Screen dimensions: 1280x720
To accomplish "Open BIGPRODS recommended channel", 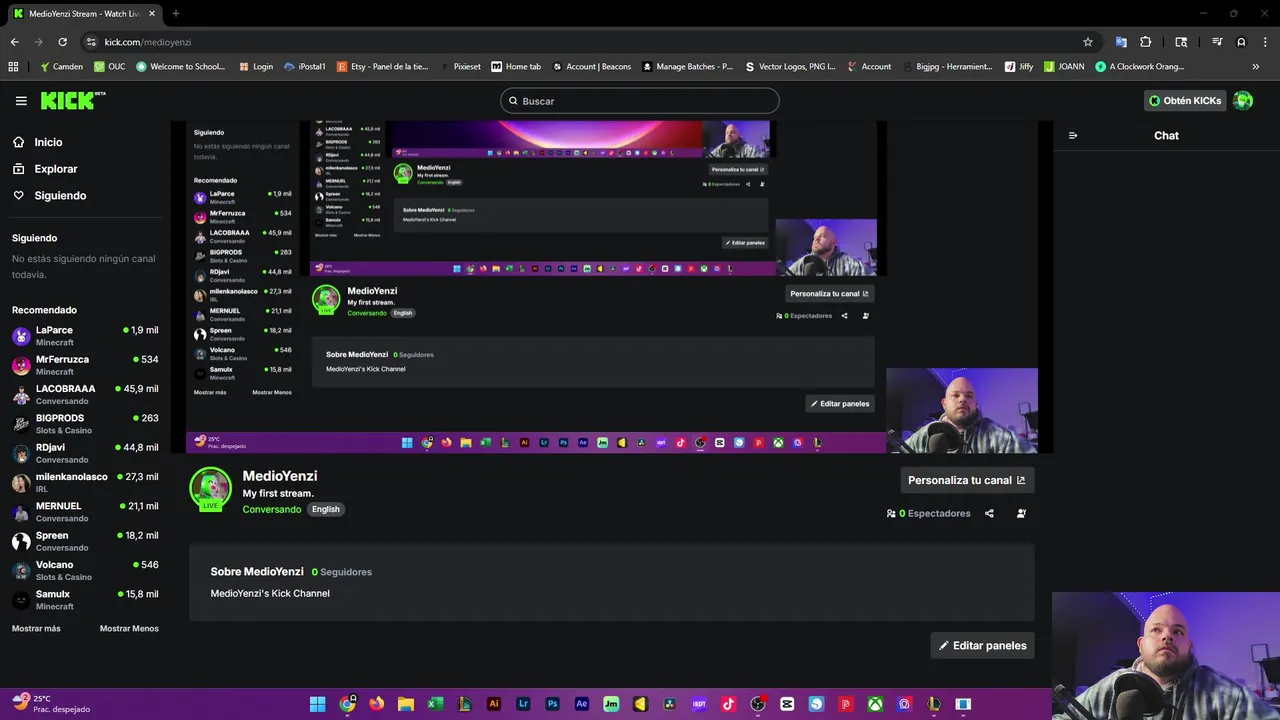I will 85,424.
